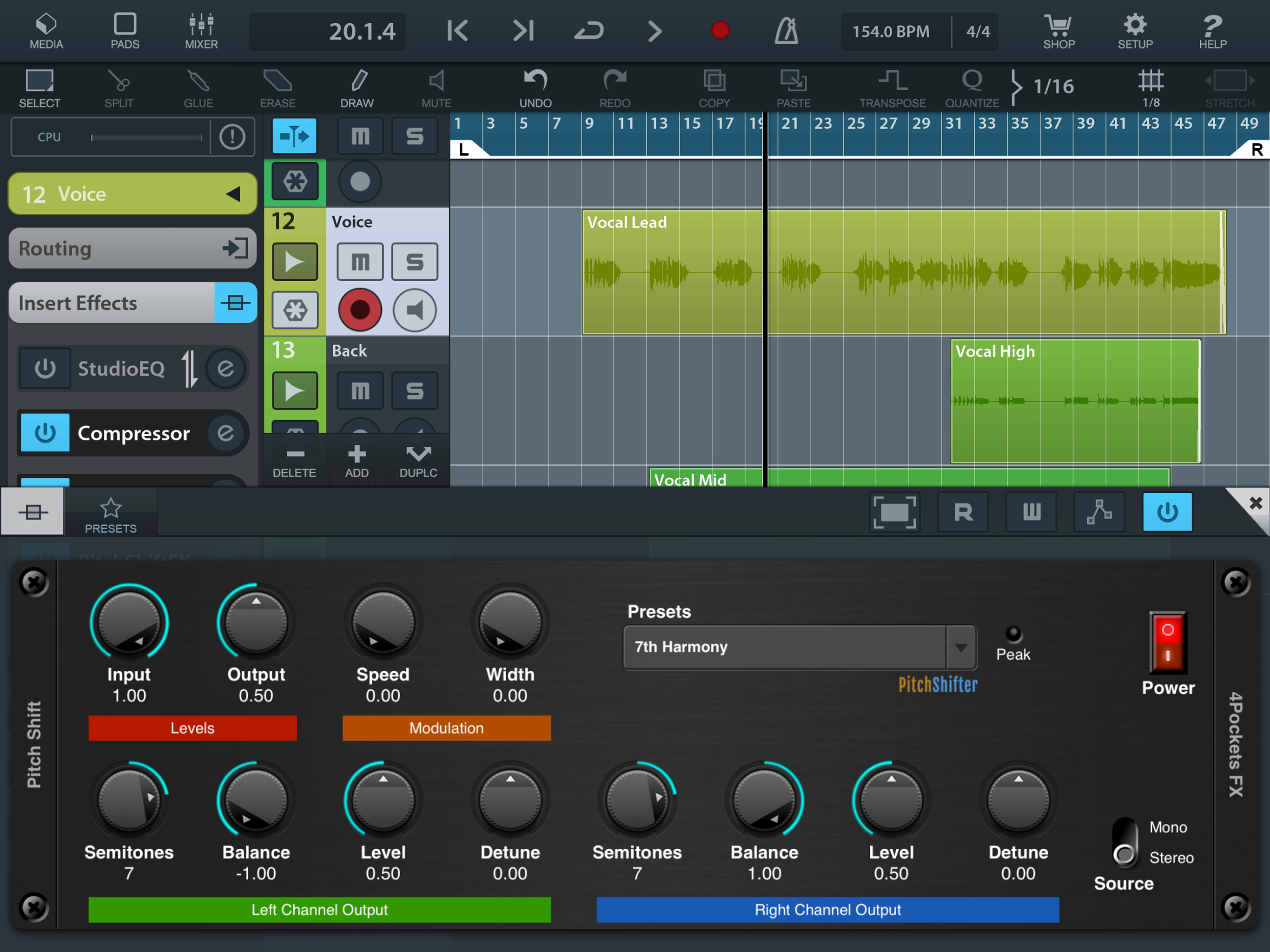
Task: Open the Mixer panel
Action: click(x=201, y=31)
